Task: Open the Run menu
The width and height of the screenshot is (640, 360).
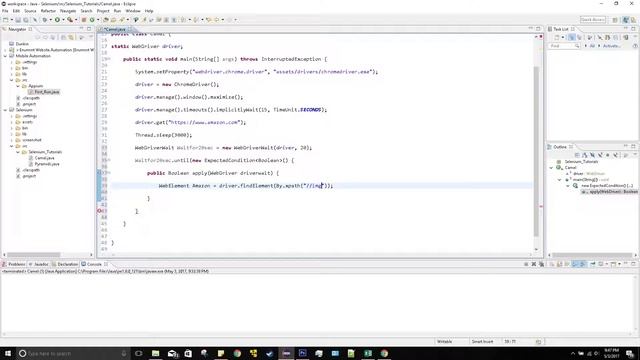Action: [x=118, y=11]
